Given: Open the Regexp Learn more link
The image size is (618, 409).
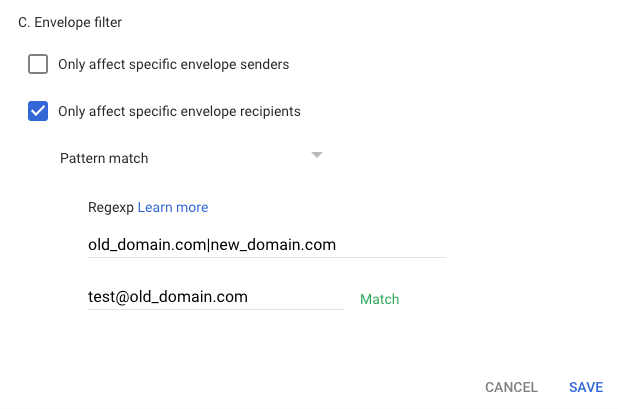Looking at the screenshot, I should pos(173,207).
